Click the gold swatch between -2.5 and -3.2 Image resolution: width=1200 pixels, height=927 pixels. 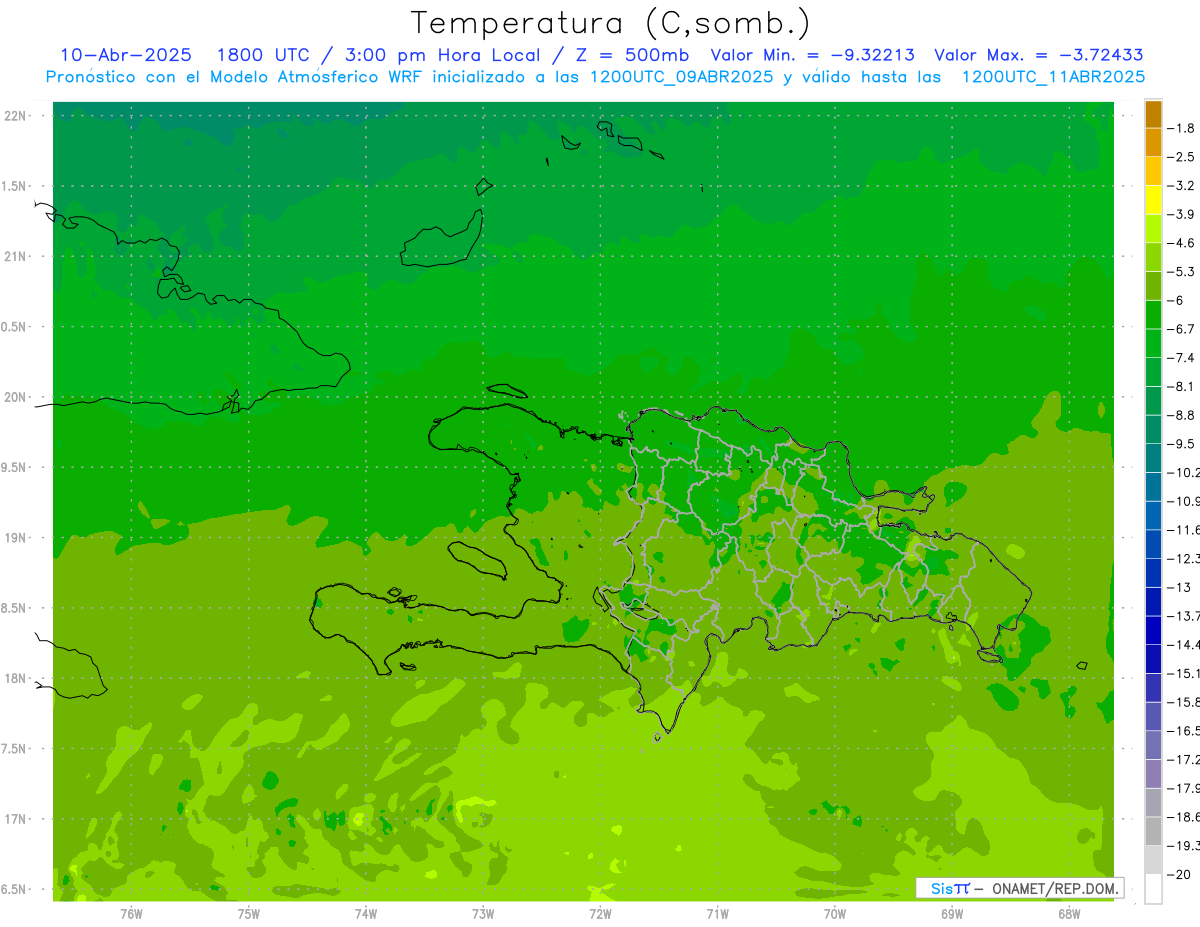1153,172
